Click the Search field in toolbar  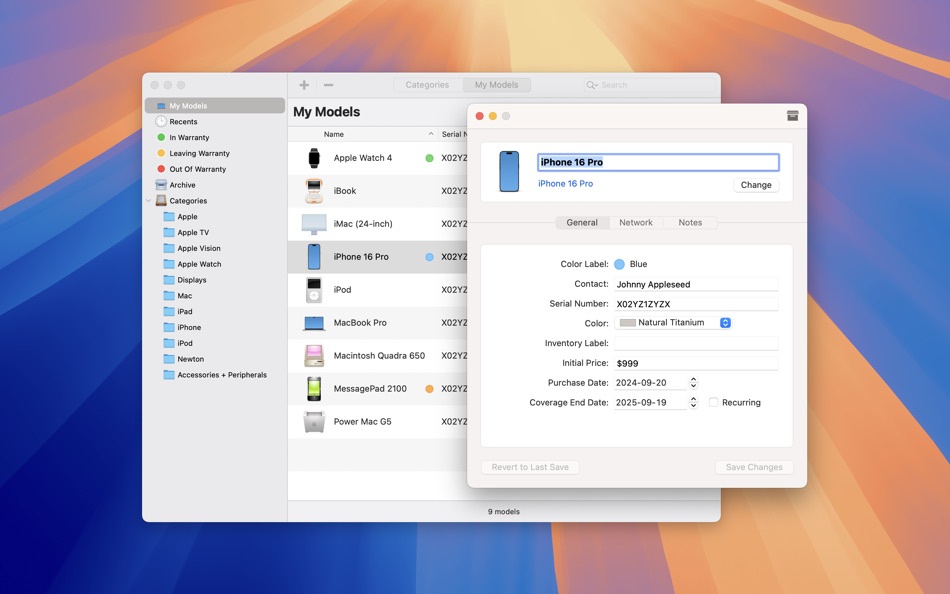[649, 85]
